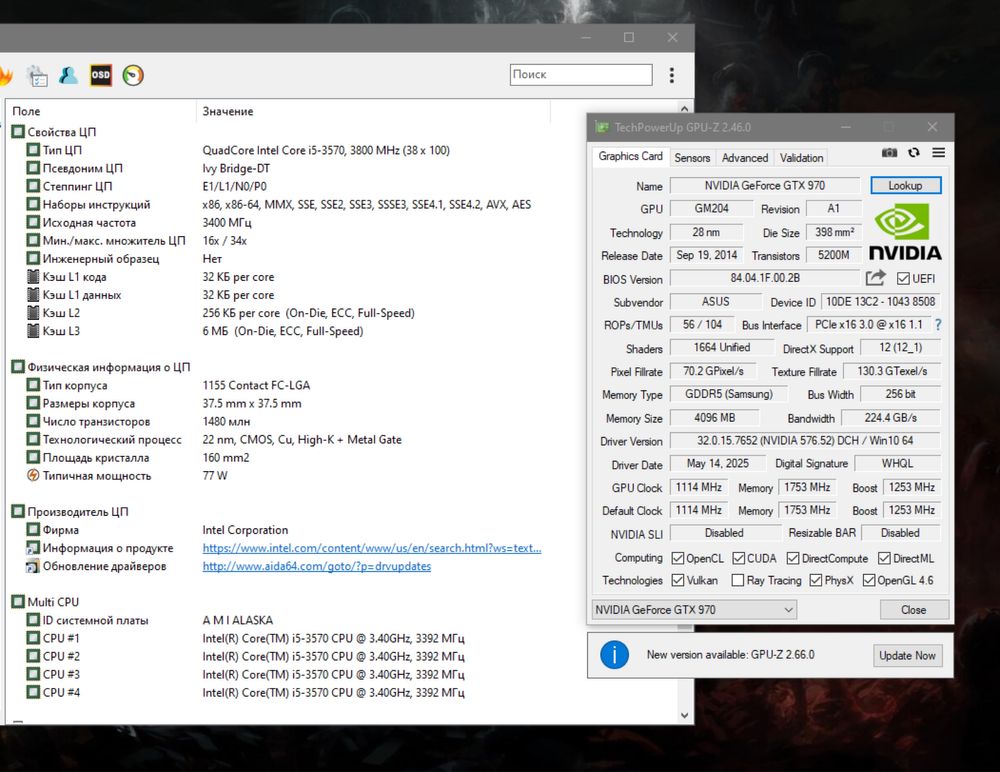Viewport: 1000px width, 772px height.
Task: Click the Тип ЦП row icon
Action: click(33, 150)
